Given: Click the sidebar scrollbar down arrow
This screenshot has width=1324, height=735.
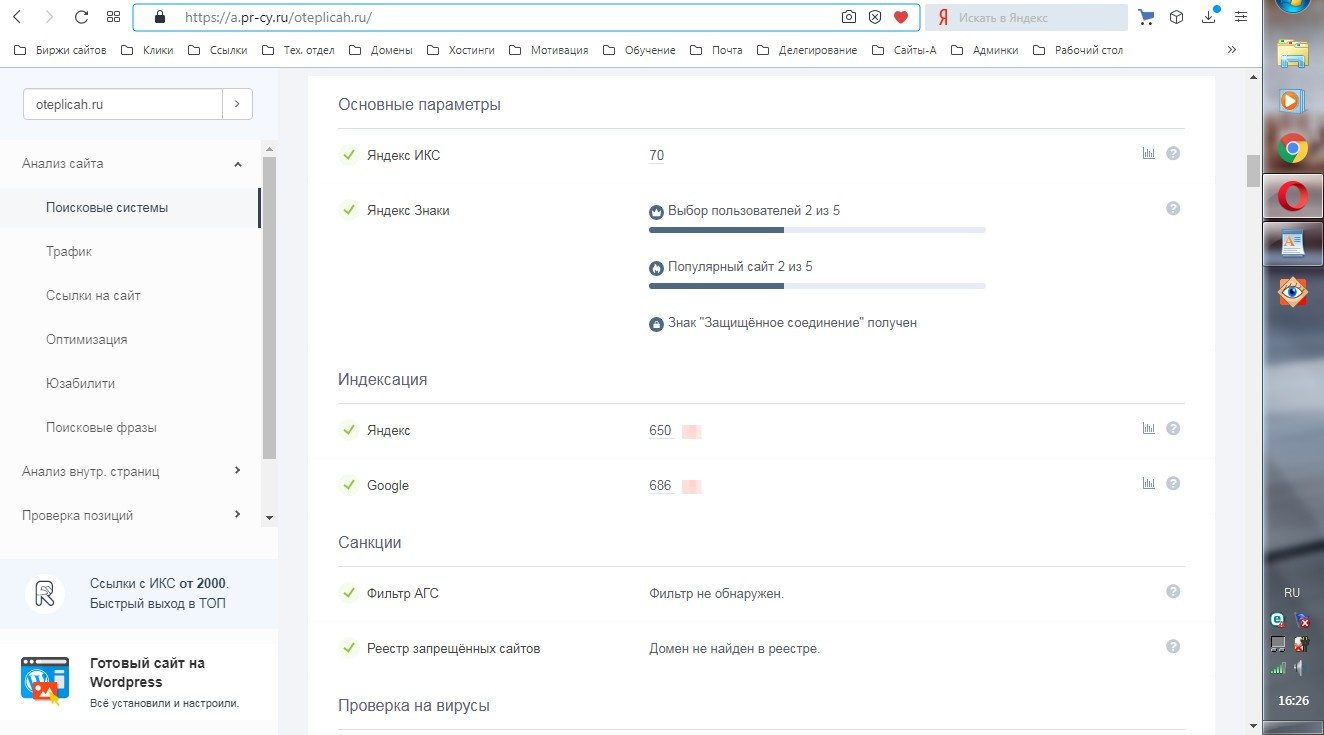Looking at the screenshot, I should tap(269, 518).
